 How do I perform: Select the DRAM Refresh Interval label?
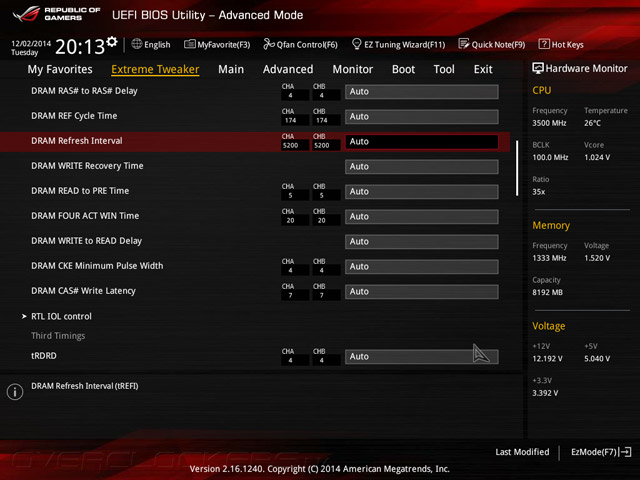point(77,141)
